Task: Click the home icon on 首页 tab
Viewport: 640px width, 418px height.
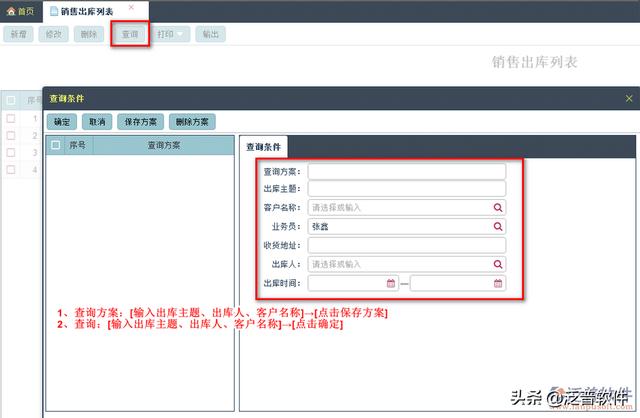Action: (11, 11)
